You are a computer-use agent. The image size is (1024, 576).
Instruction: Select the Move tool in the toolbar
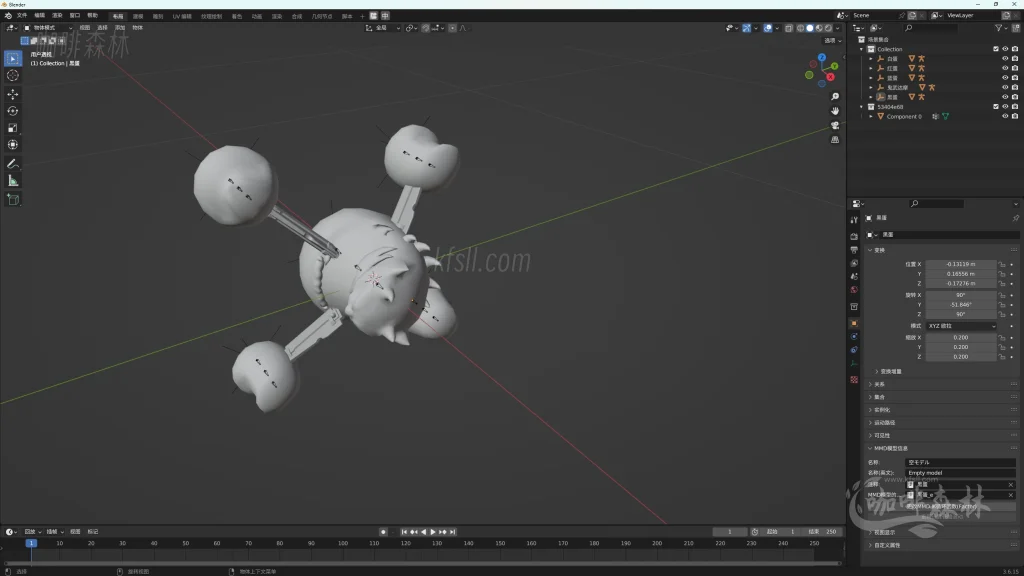pyautogui.click(x=13, y=94)
